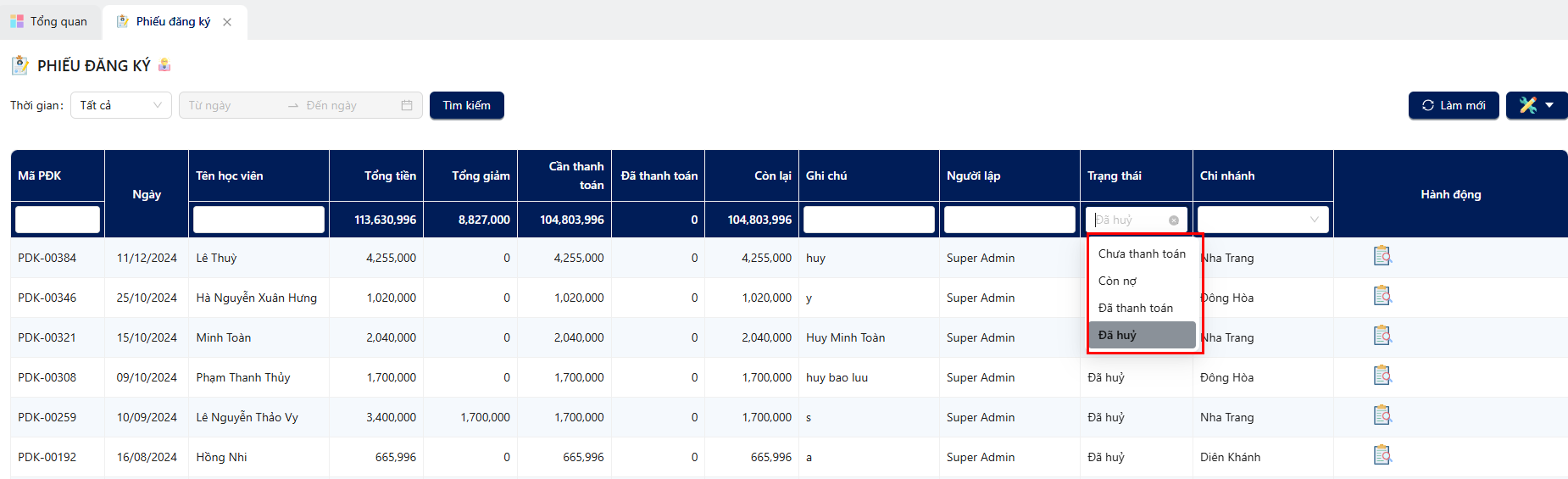Click date 25/10/2024
1568x479 pixels.
pos(147,298)
